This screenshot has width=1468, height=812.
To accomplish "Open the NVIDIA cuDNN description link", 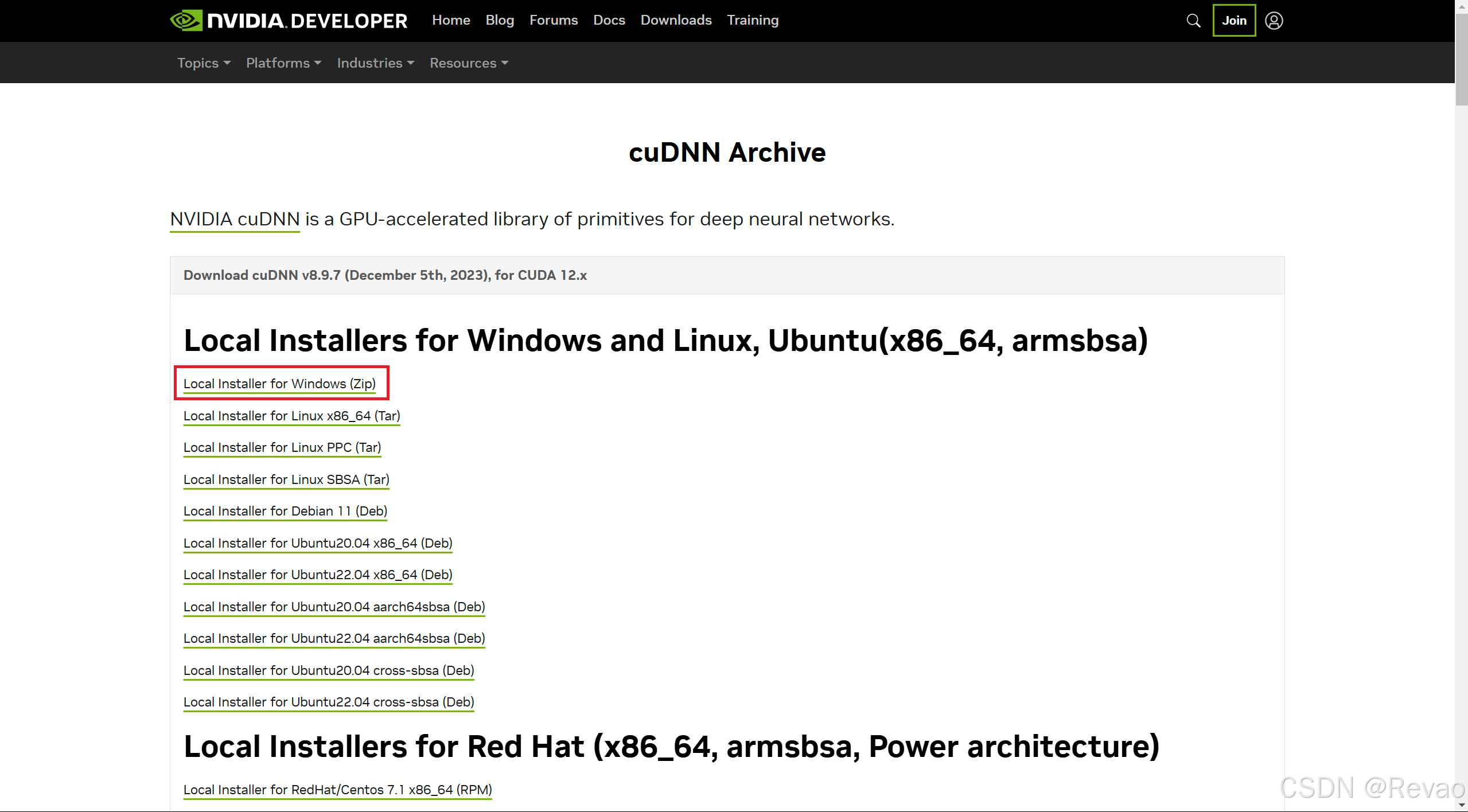I will [235, 219].
